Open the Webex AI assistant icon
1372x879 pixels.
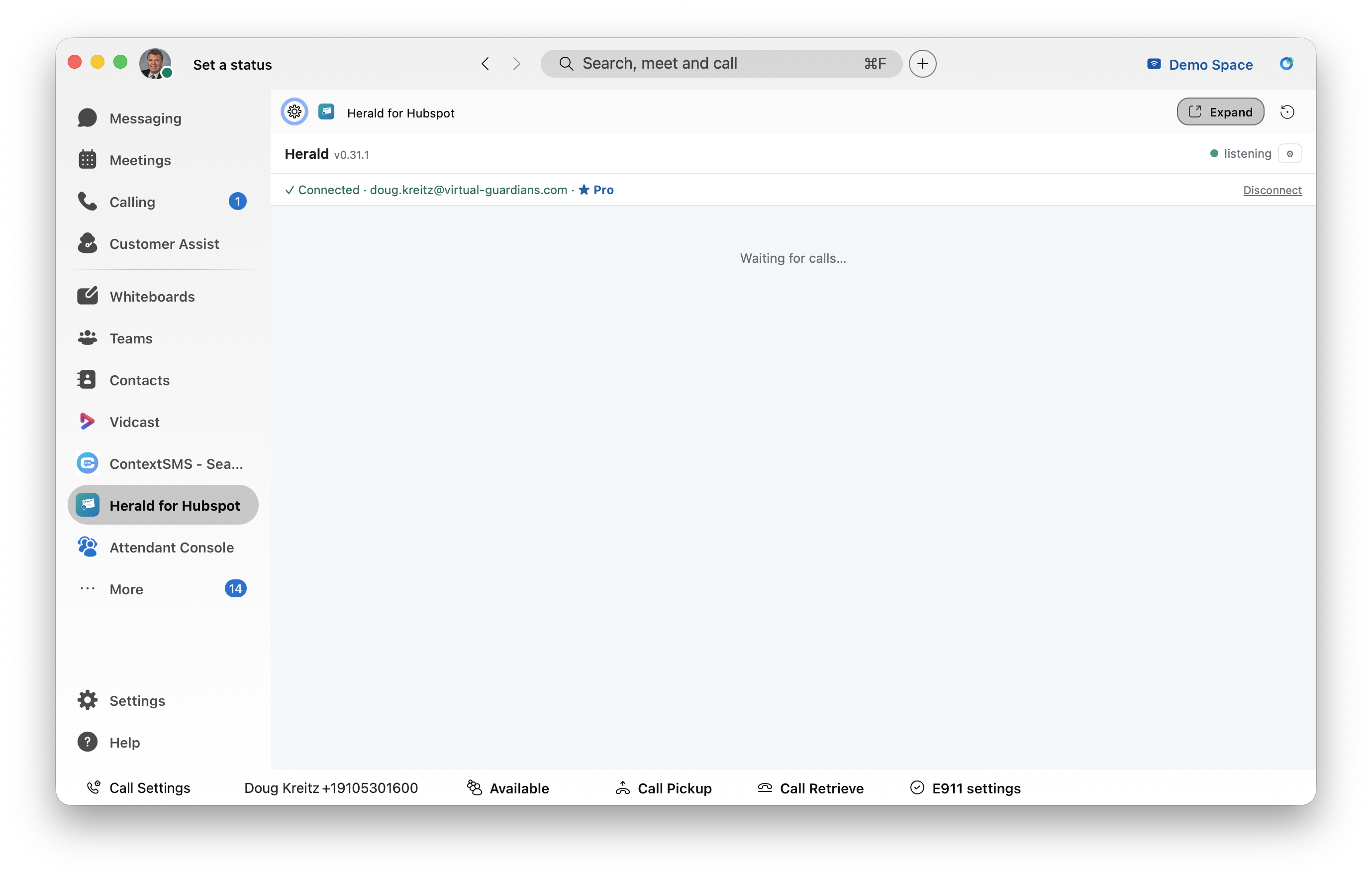(1286, 63)
